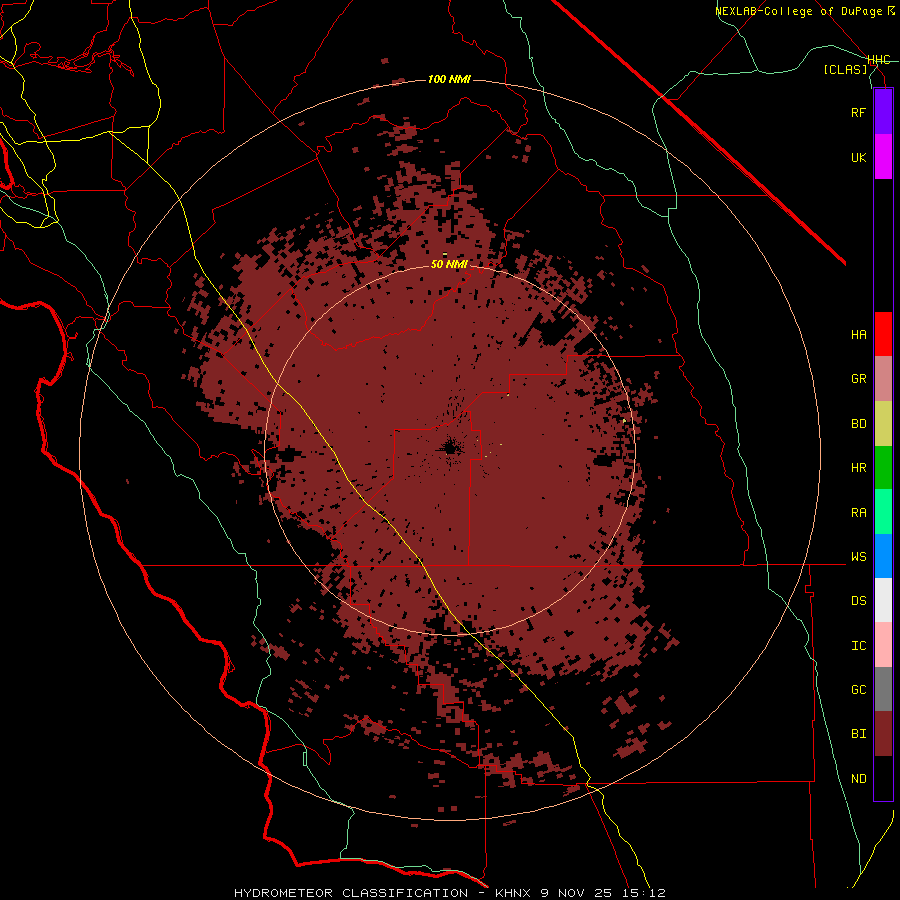Click the HA legend label
This screenshot has width=900, height=900.
tap(859, 334)
